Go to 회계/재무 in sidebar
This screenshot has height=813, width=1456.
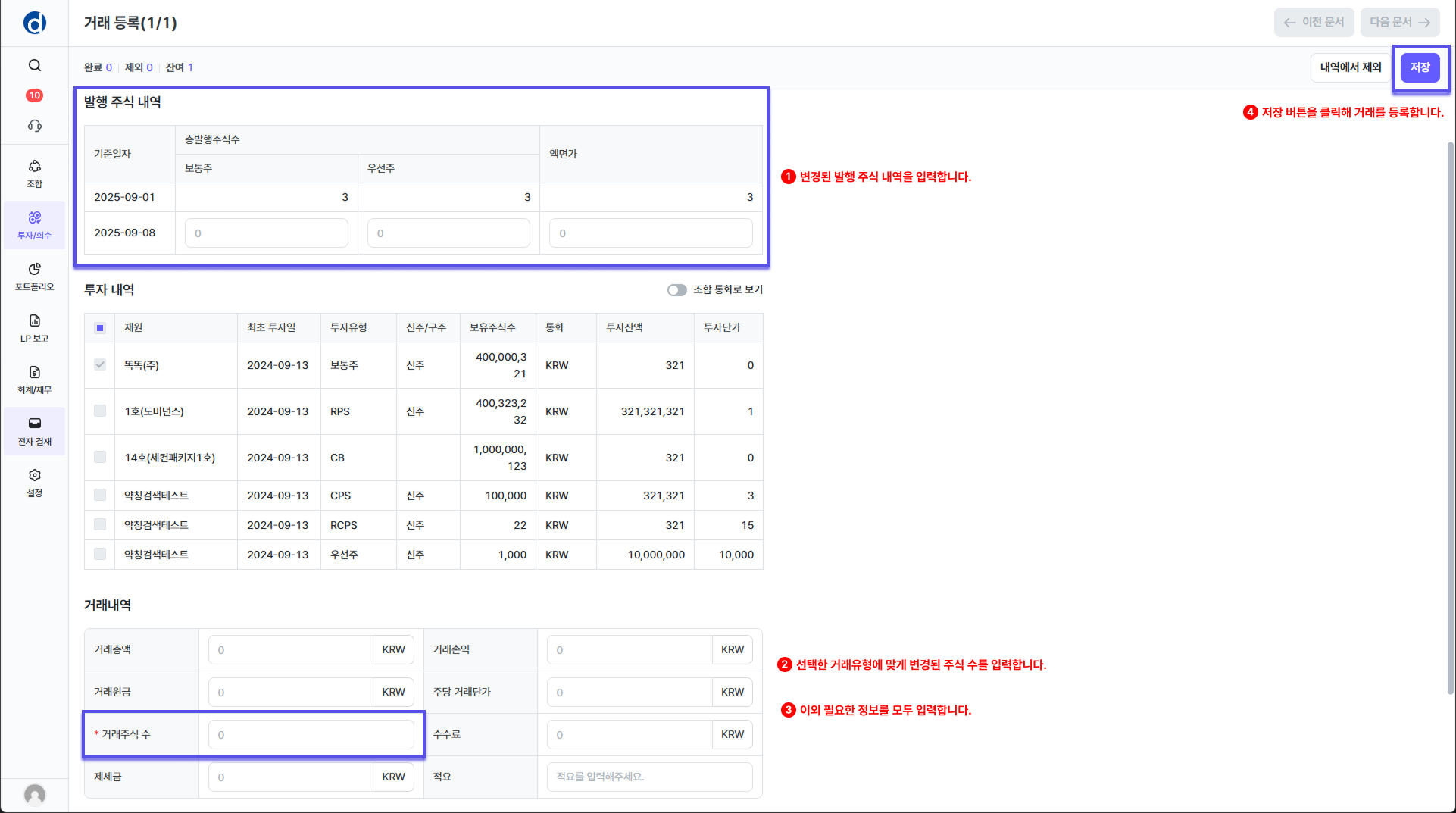[35, 380]
